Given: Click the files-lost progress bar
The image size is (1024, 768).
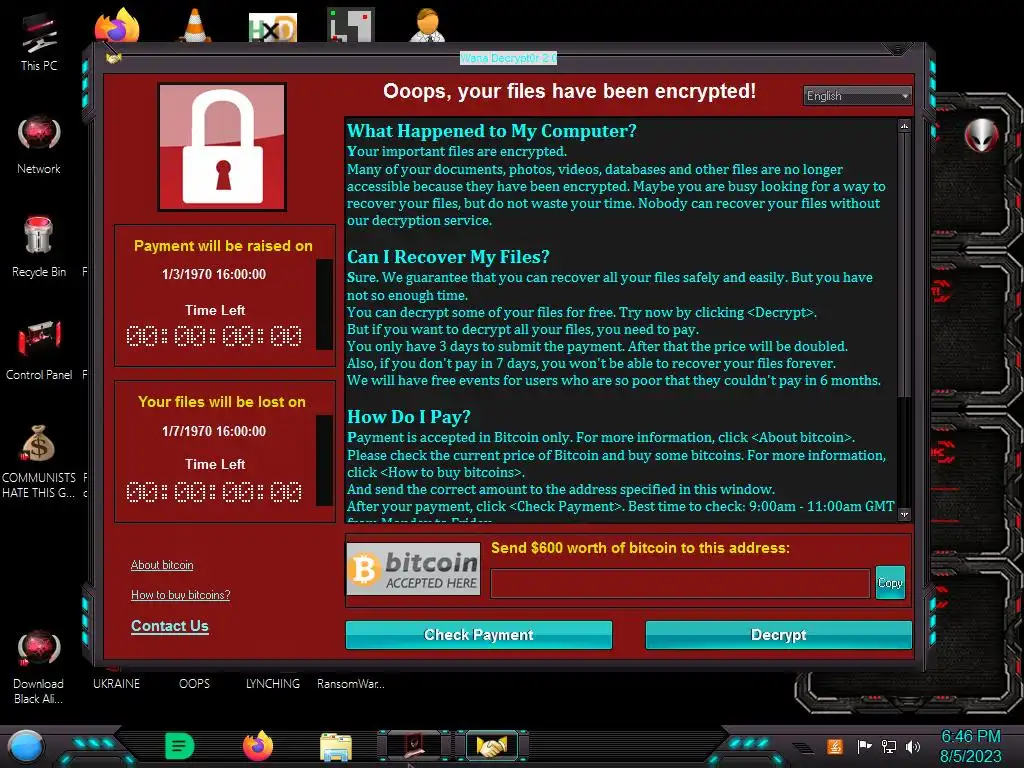Looking at the screenshot, I should [x=324, y=460].
